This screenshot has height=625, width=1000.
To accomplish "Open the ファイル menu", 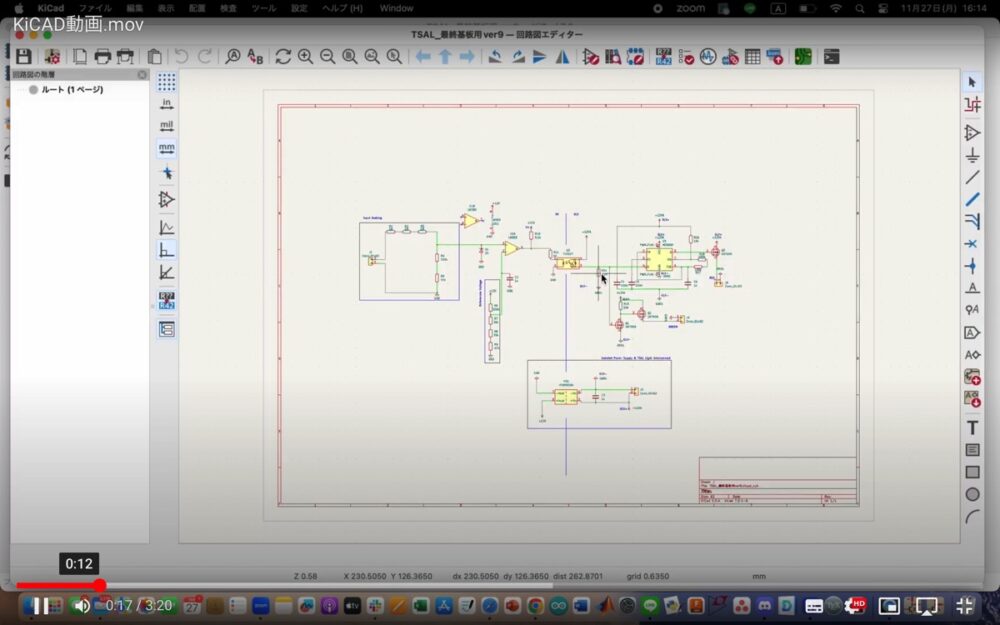I will (x=95, y=8).
